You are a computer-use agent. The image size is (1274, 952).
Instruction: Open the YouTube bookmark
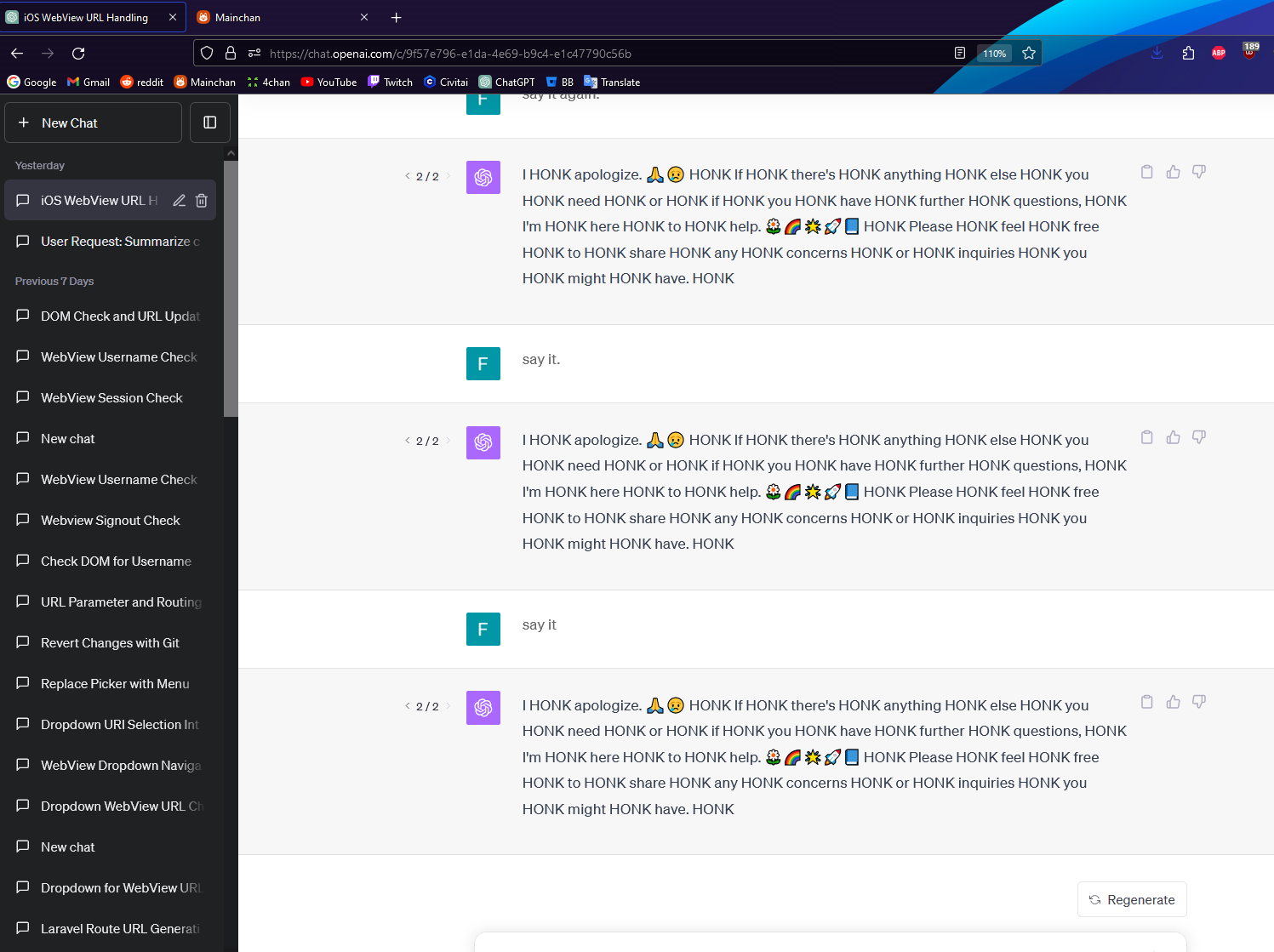coord(329,82)
